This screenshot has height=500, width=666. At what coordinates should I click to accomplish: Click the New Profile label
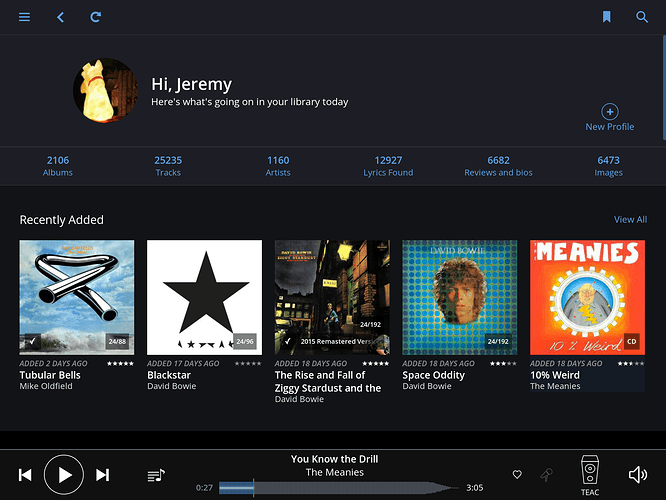[x=610, y=127]
